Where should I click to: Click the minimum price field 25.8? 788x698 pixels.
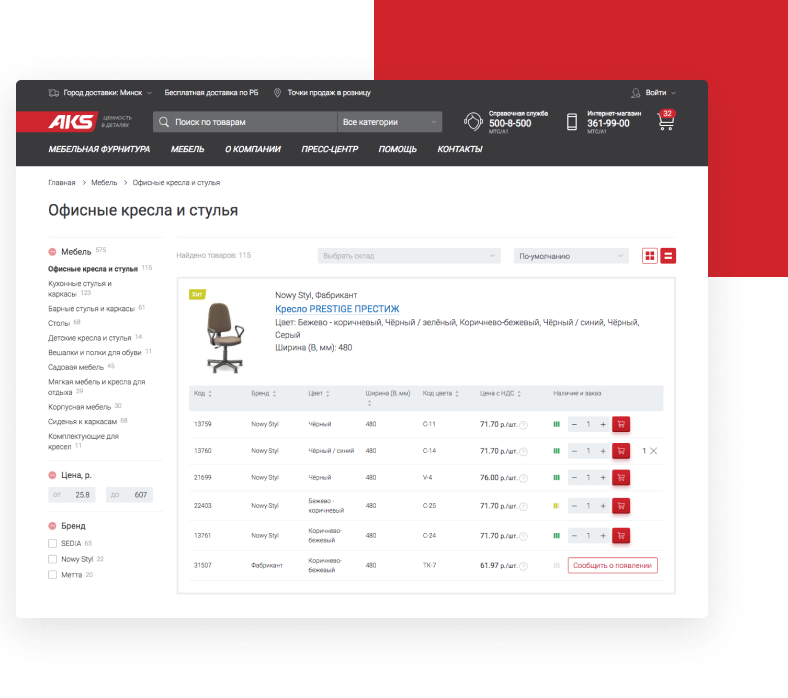pyautogui.click(x=71, y=495)
